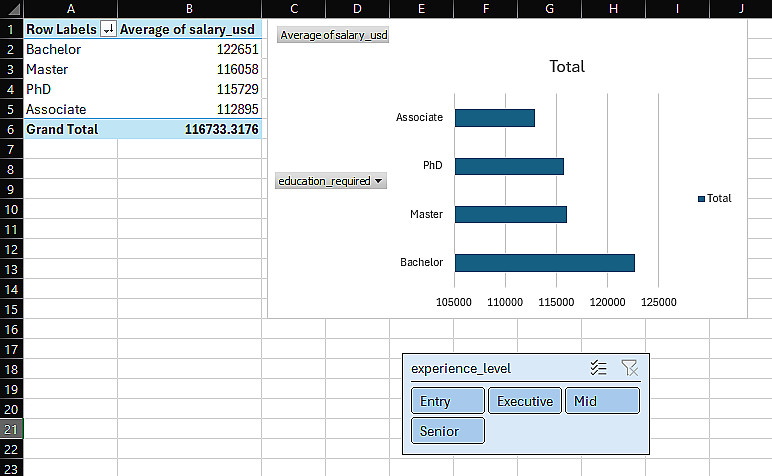
Task: Select column C header
Action: pyautogui.click(x=294, y=9)
